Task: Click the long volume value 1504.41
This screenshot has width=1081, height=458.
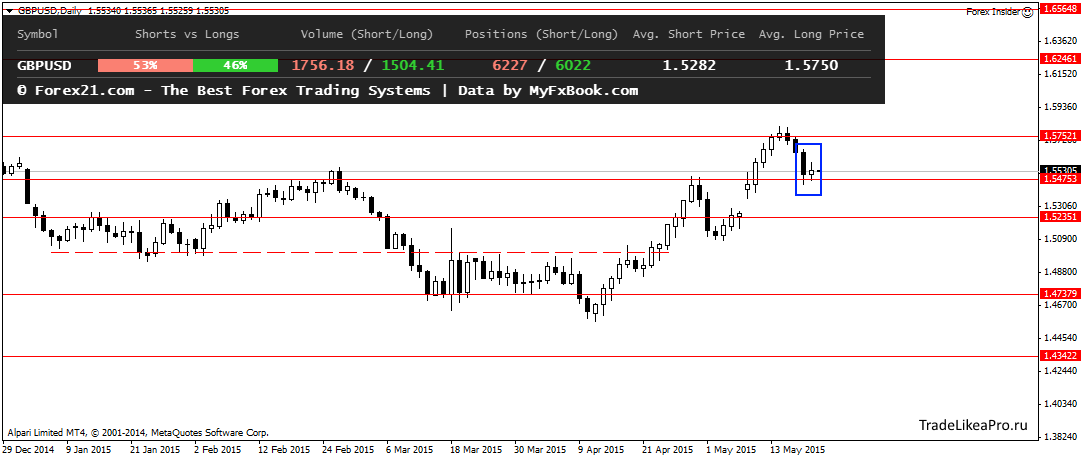Action: click(412, 66)
